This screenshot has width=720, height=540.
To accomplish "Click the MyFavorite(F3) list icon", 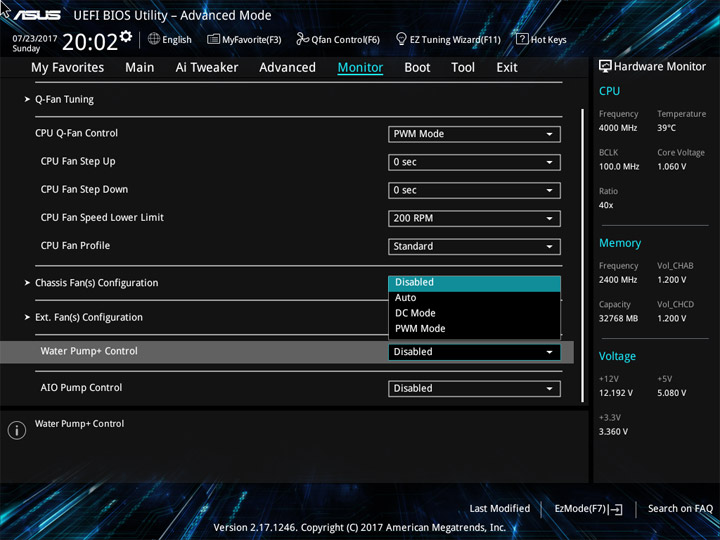I will tap(213, 39).
